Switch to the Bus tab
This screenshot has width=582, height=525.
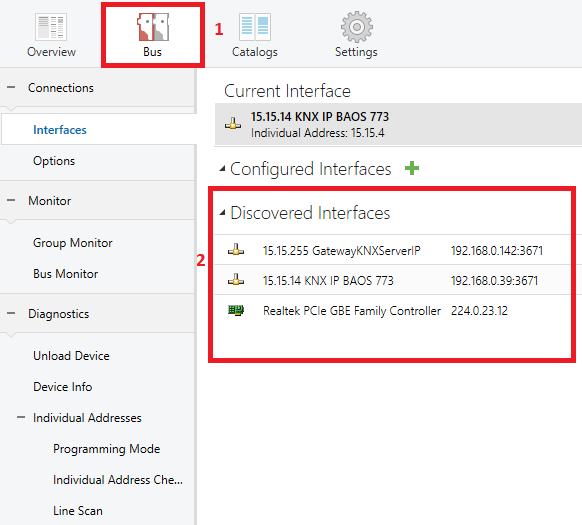[x=153, y=35]
